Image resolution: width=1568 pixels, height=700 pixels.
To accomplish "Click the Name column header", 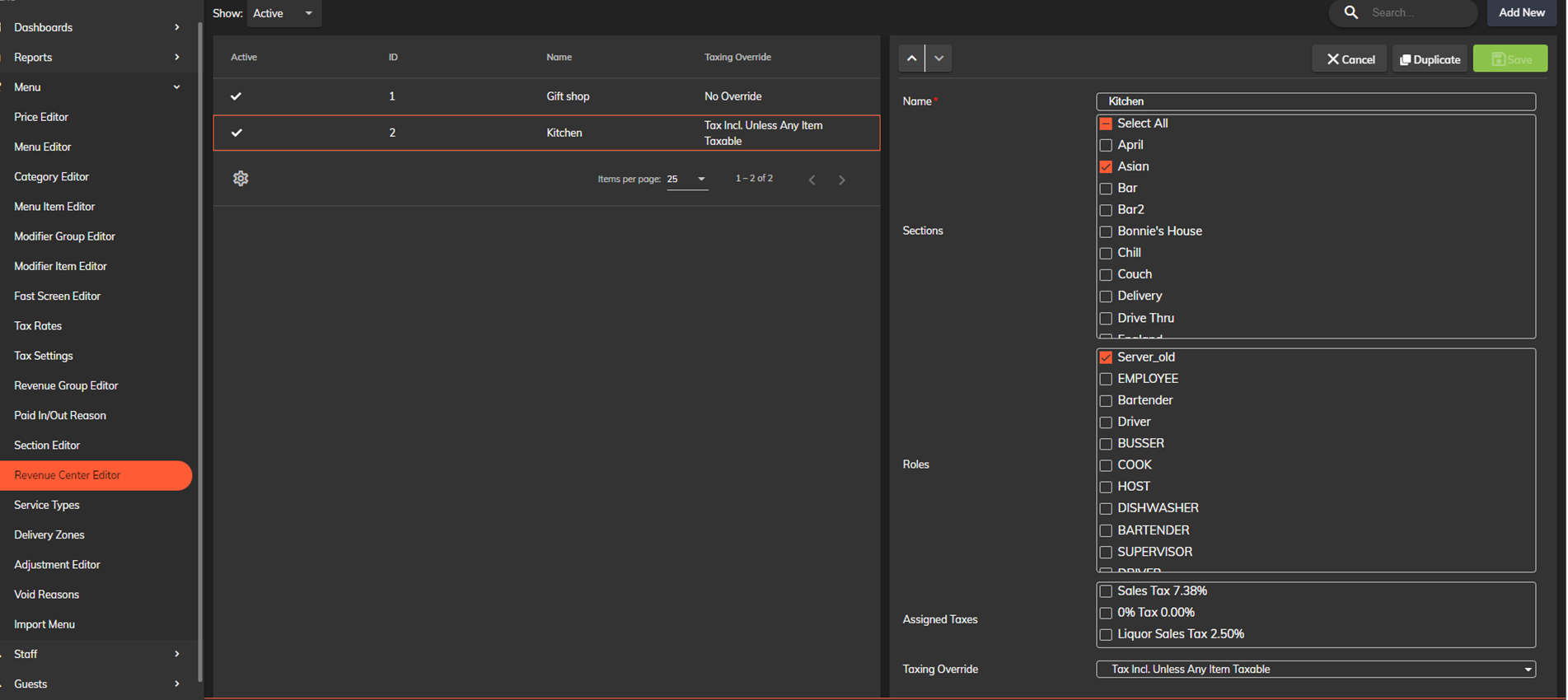I will pyautogui.click(x=559, y=57).
